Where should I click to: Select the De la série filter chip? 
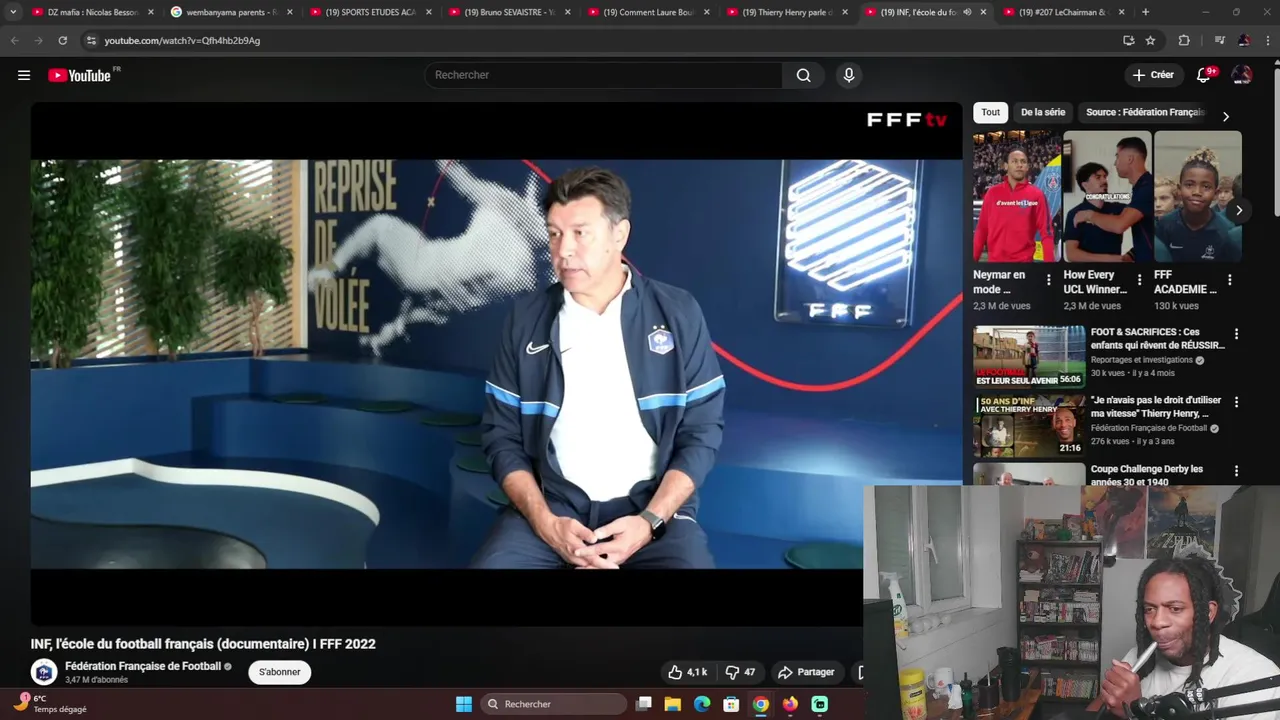(x=1043, y=112)
